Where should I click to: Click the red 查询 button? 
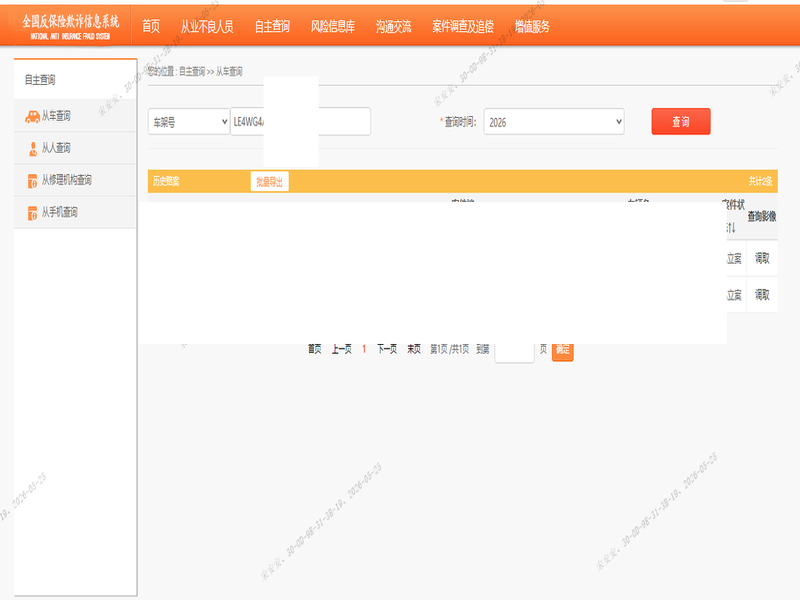coord(681,121)
